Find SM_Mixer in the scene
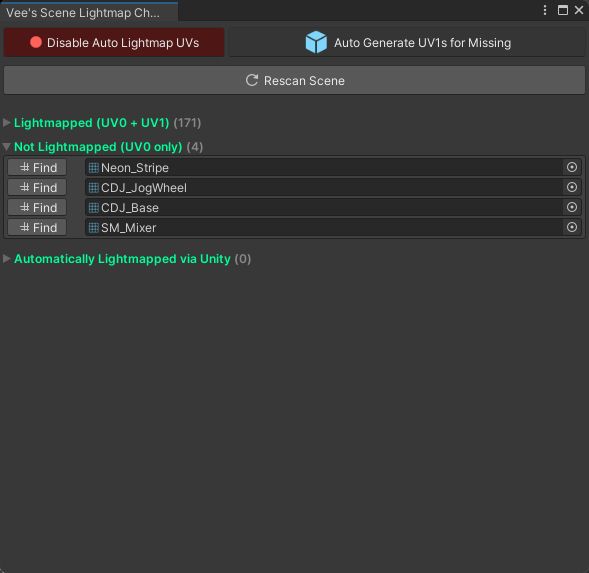Screen dimensions: 589x573 tap(37, 227)
